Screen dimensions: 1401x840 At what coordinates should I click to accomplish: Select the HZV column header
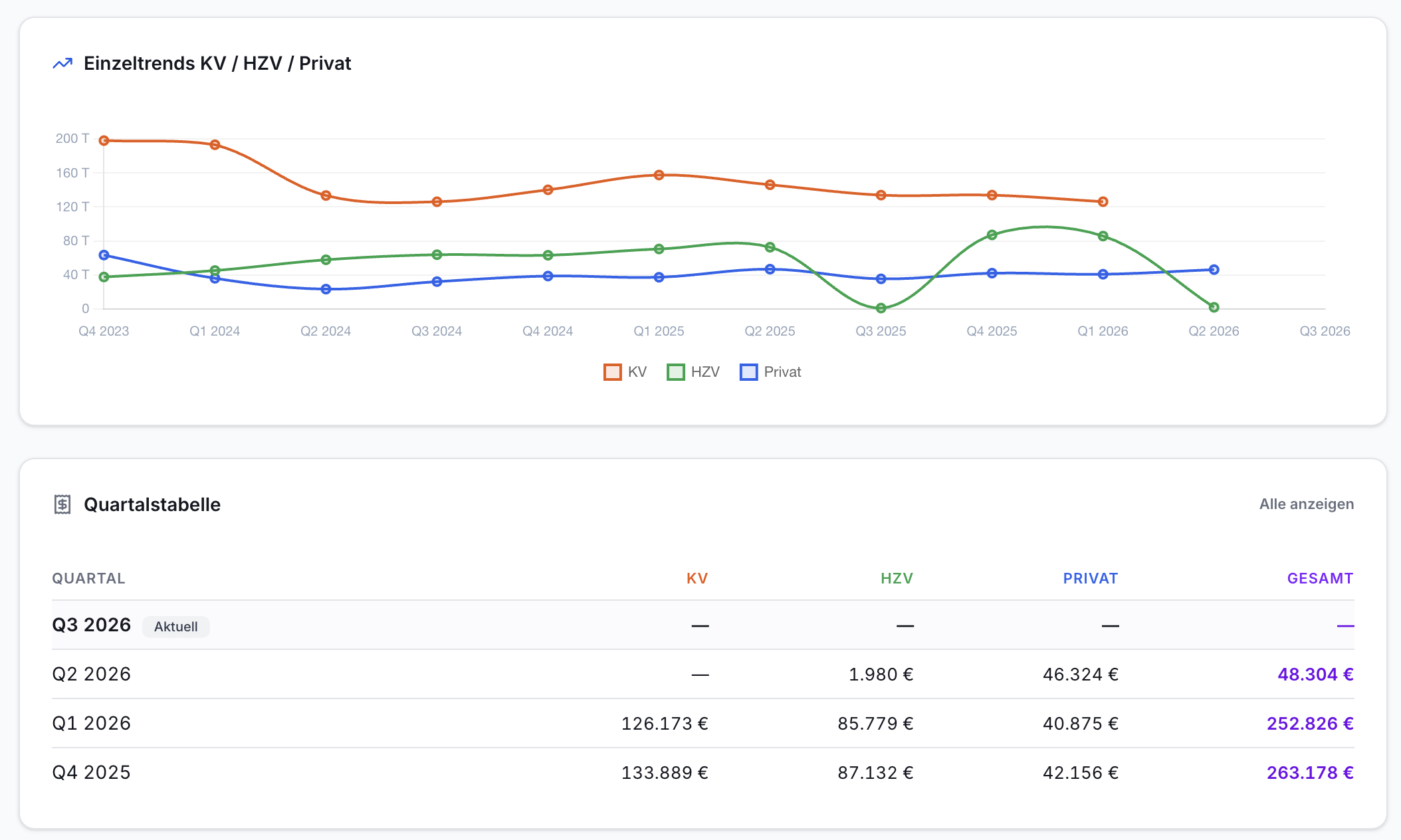pos(897,578)
